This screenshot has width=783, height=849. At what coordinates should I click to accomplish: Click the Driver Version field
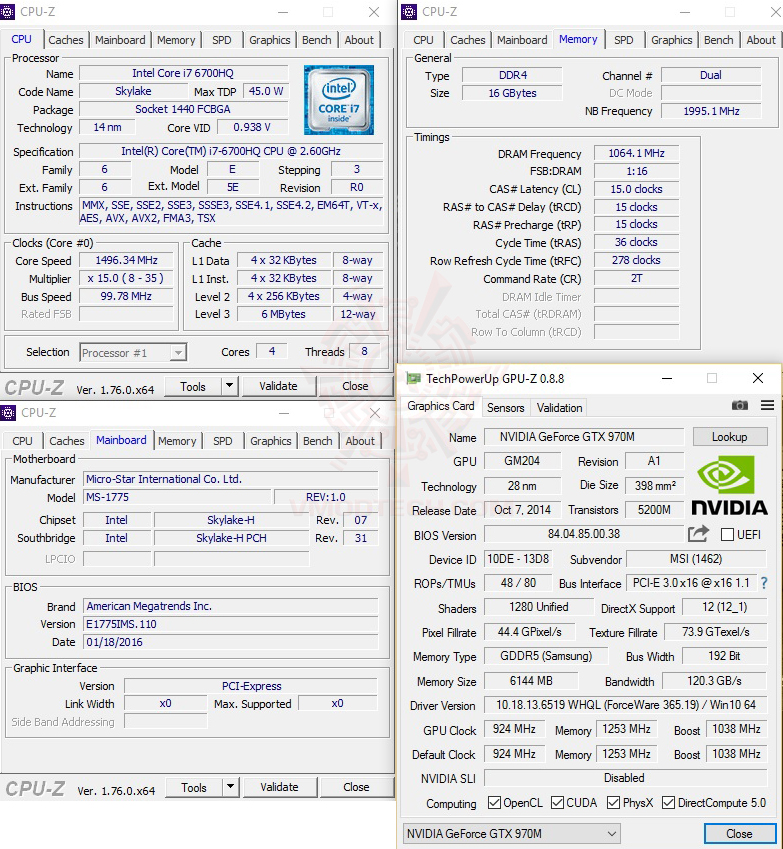click(625, 705)
